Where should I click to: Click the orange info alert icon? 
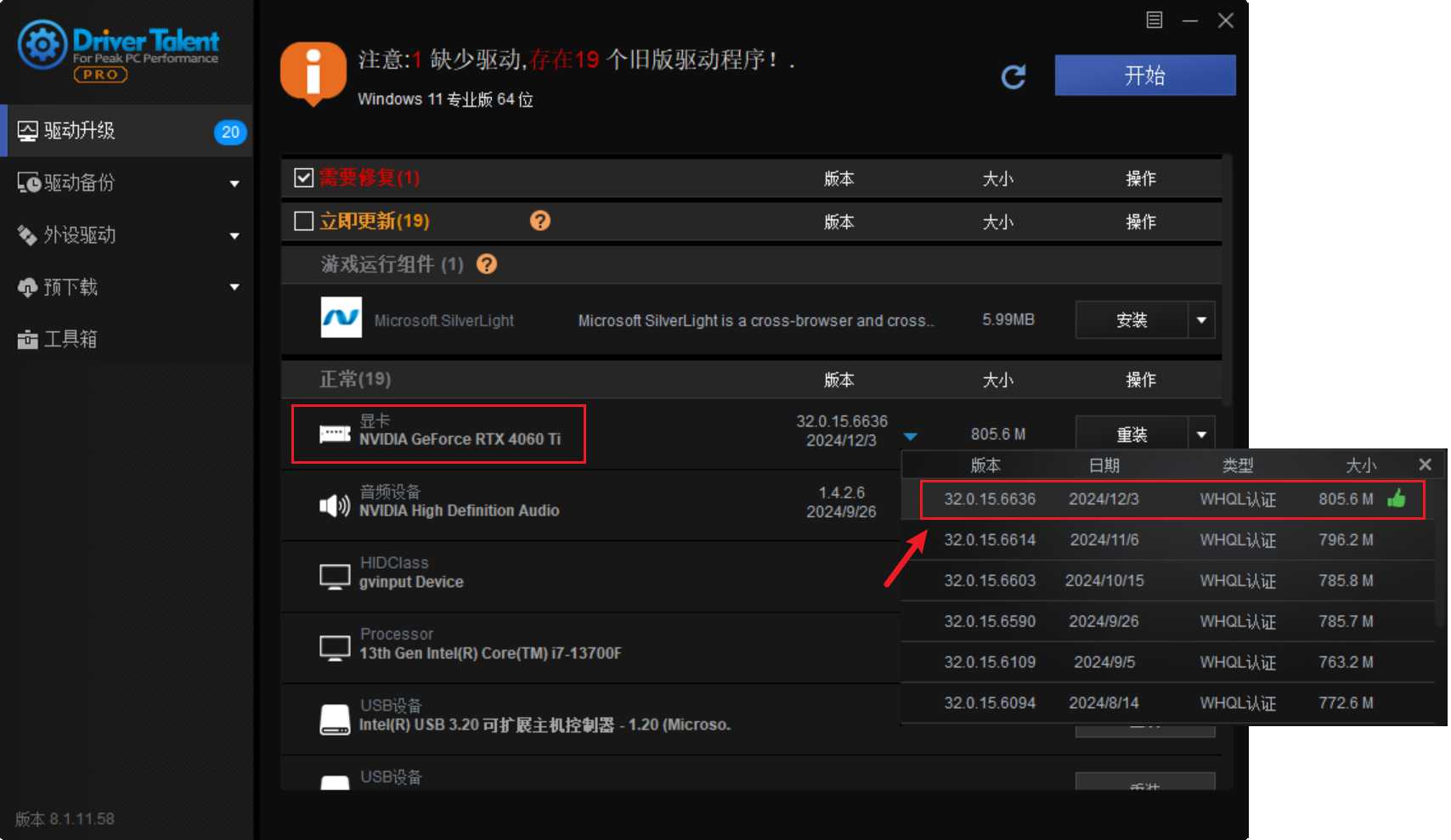pyautogui.click(x=313, y=72)
